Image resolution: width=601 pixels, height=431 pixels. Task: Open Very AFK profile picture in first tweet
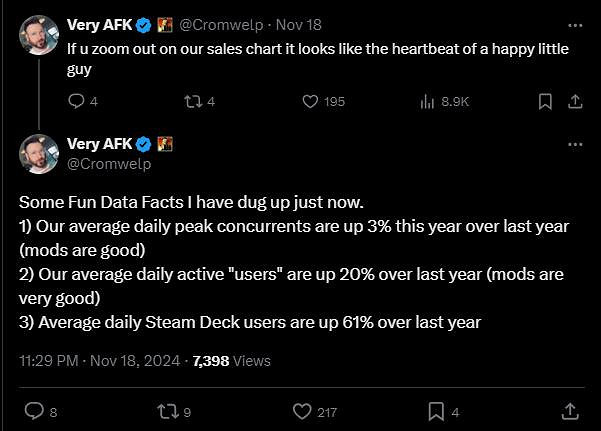38,34
